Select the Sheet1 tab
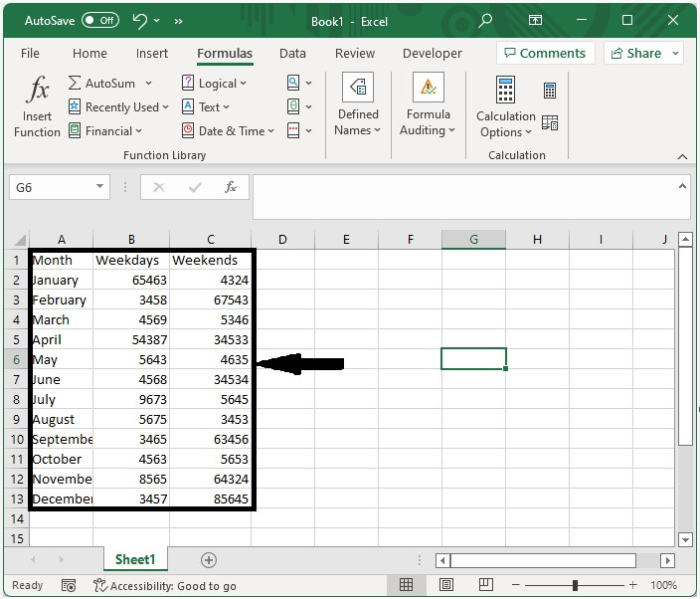This screenshot has width=700, height=599. click(x=135, y=559)
